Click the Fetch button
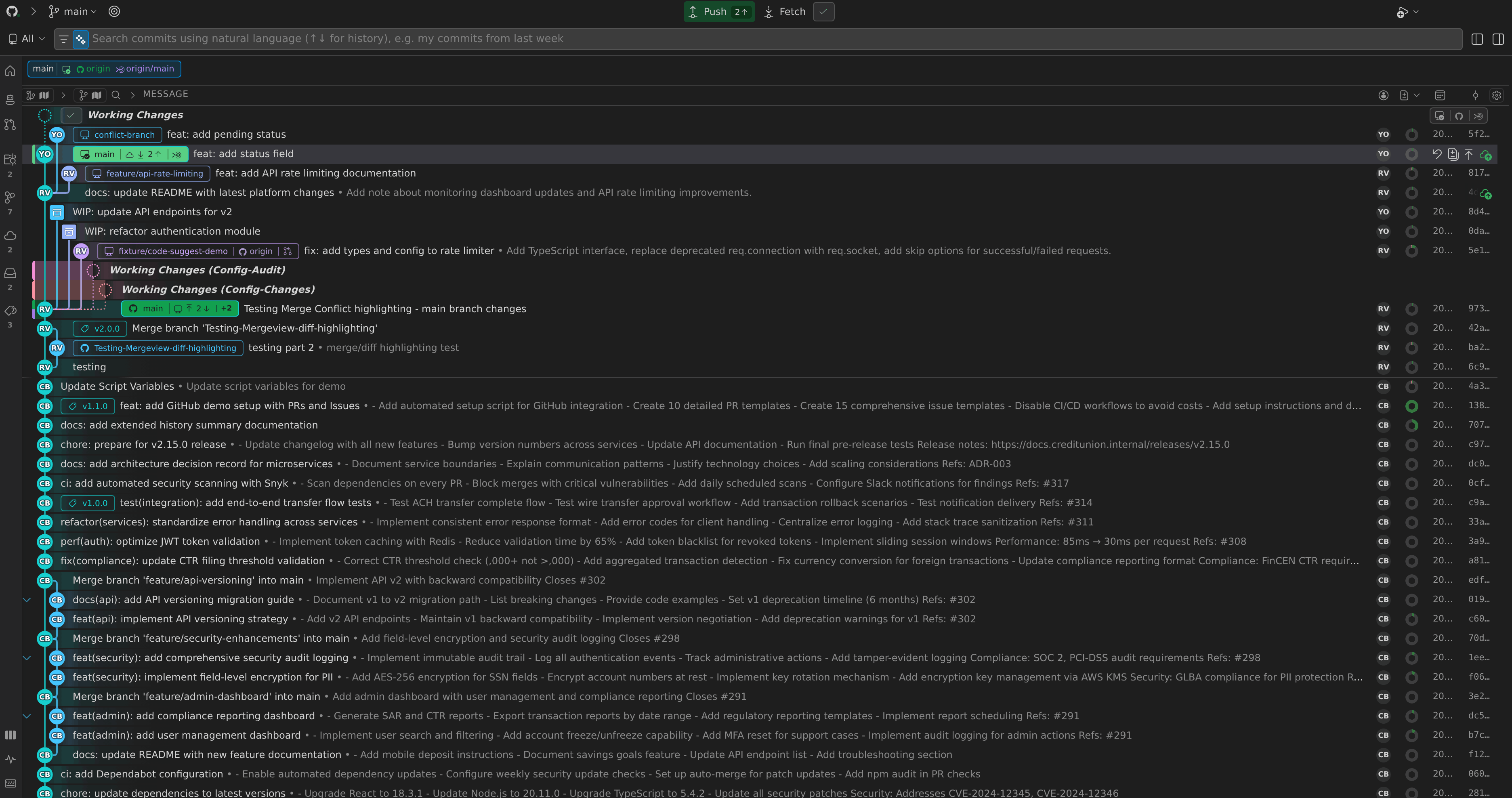 click(x=785, y=11)
